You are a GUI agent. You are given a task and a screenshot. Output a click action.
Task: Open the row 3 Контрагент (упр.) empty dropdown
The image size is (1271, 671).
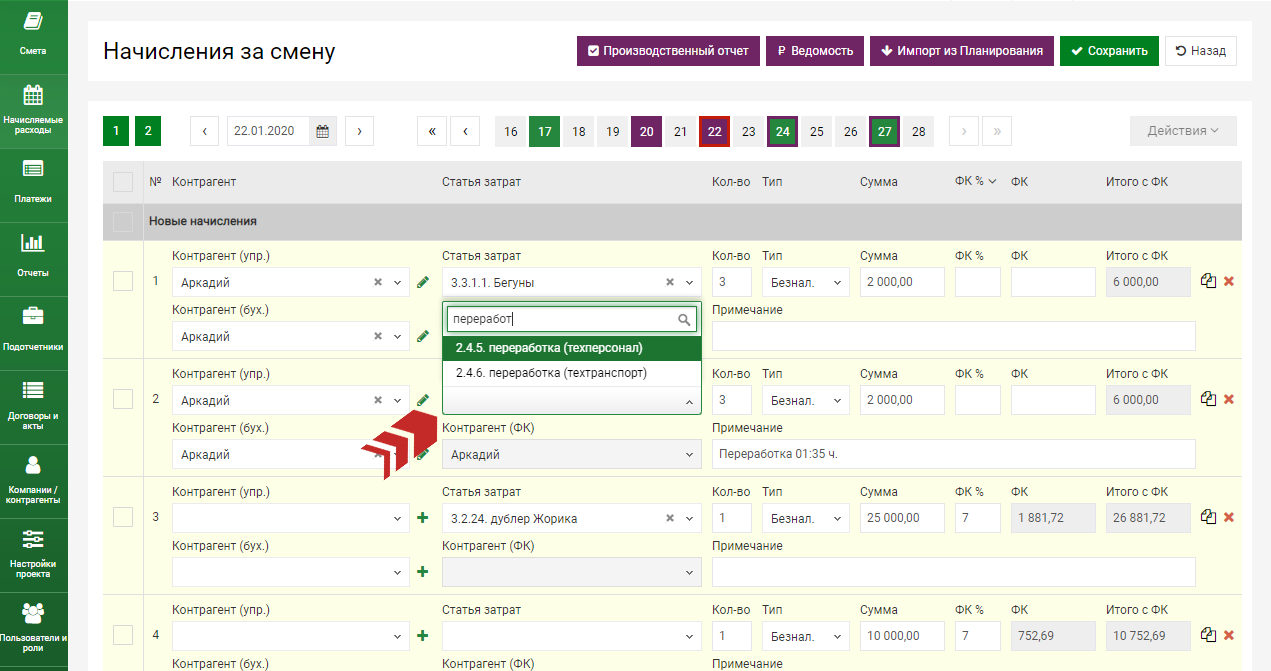tap(291, 519)
